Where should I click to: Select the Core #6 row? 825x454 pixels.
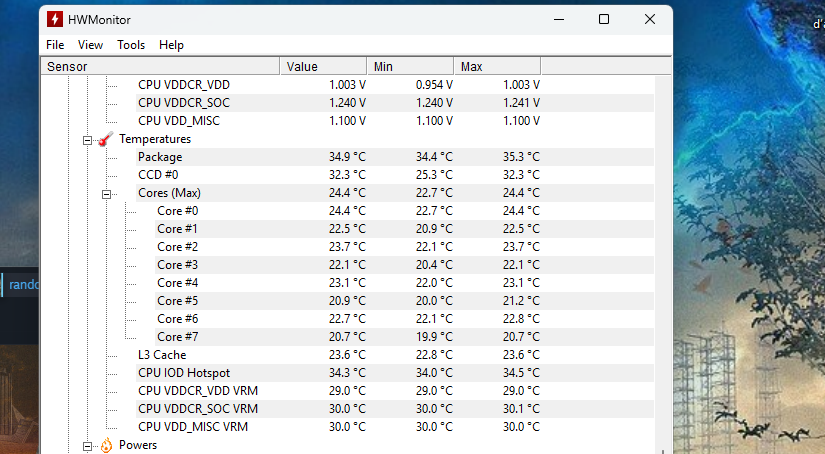coord(404,319)
